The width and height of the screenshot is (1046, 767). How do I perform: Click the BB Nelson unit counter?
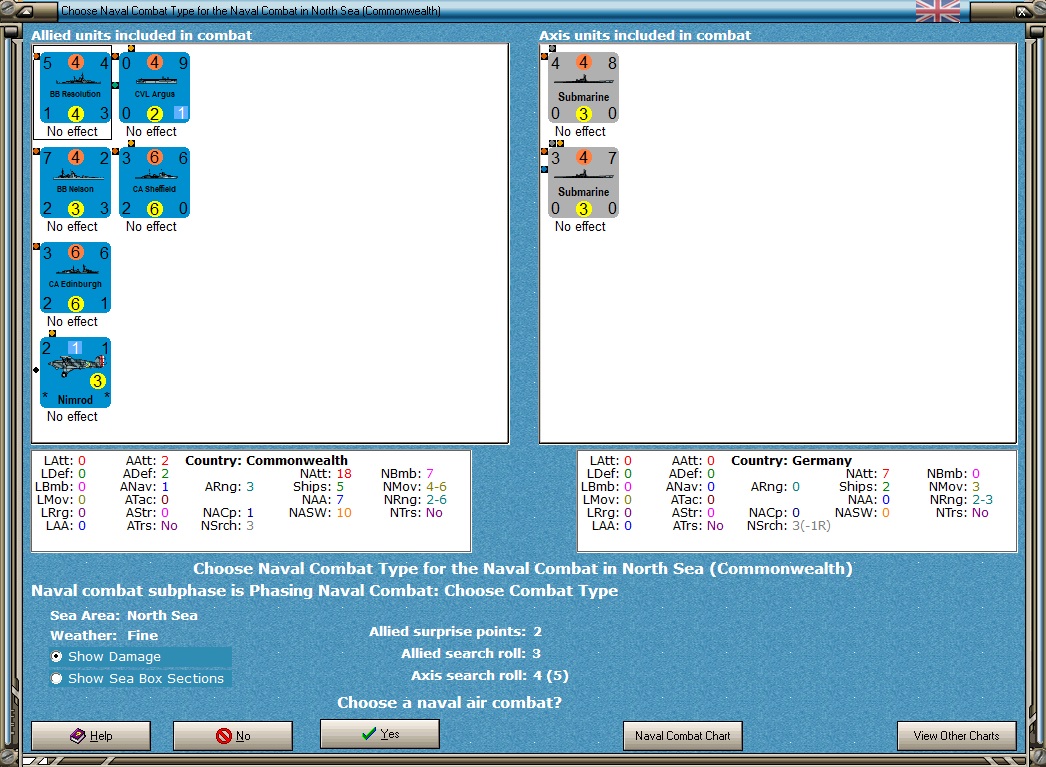[75, 183]
